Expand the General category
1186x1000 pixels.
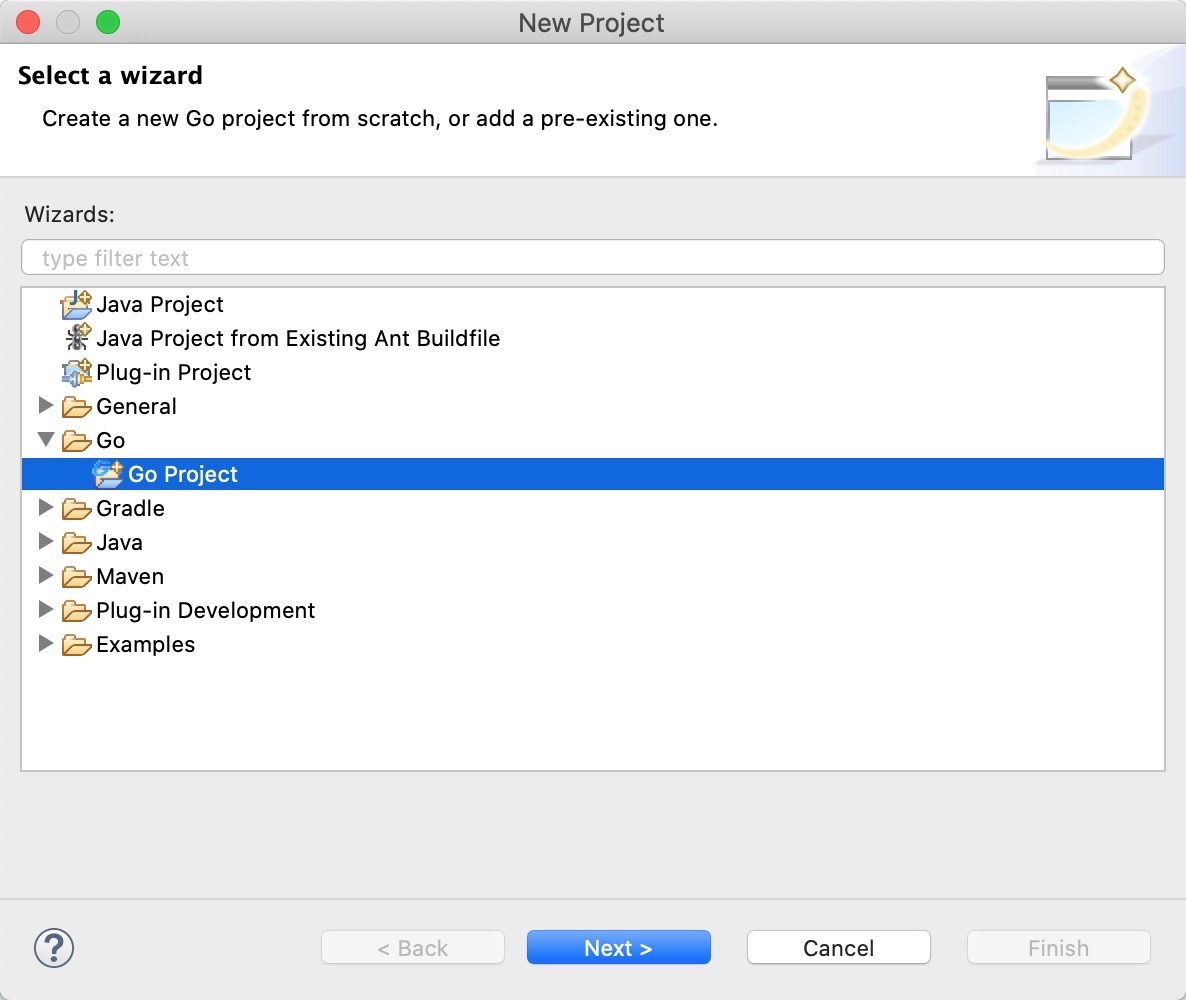click(45, 406)
